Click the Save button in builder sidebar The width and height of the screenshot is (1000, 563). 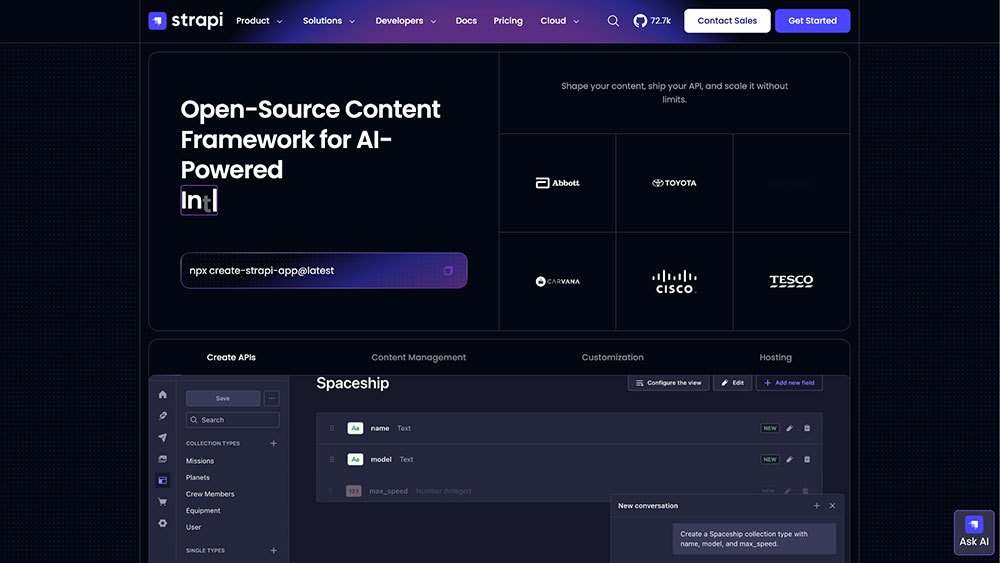click(x=223, y=398)
